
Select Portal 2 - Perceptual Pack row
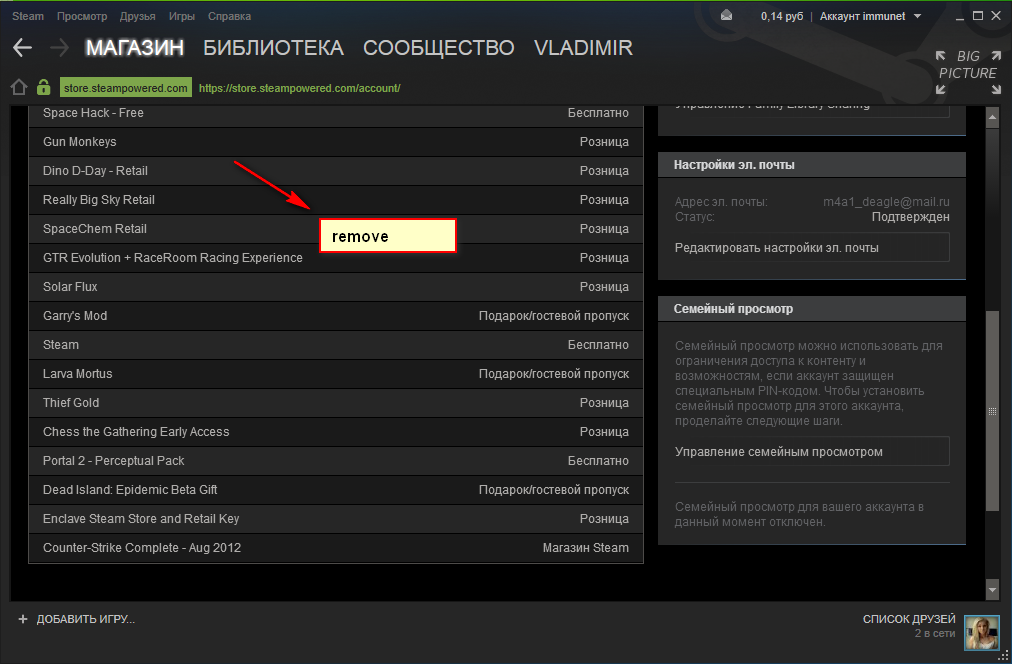[336, 461]
